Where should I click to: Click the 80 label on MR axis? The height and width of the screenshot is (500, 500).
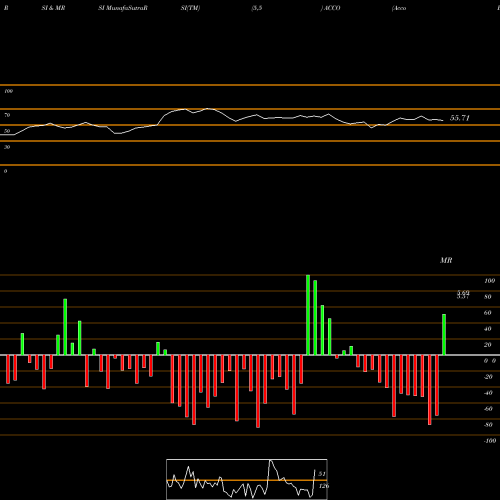pos(488,297)
